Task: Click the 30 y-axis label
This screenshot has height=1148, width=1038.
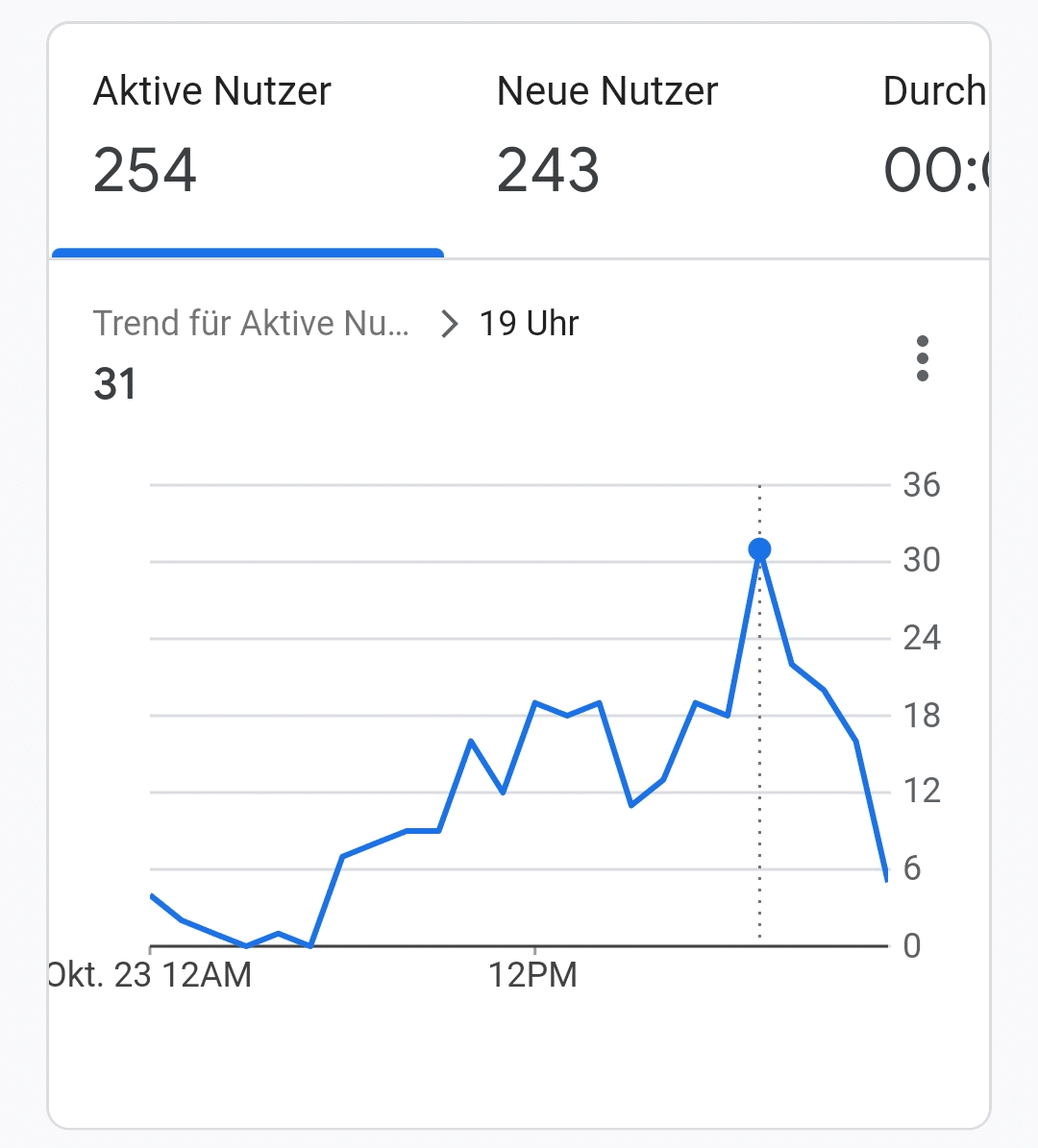Action: [921, 560]
